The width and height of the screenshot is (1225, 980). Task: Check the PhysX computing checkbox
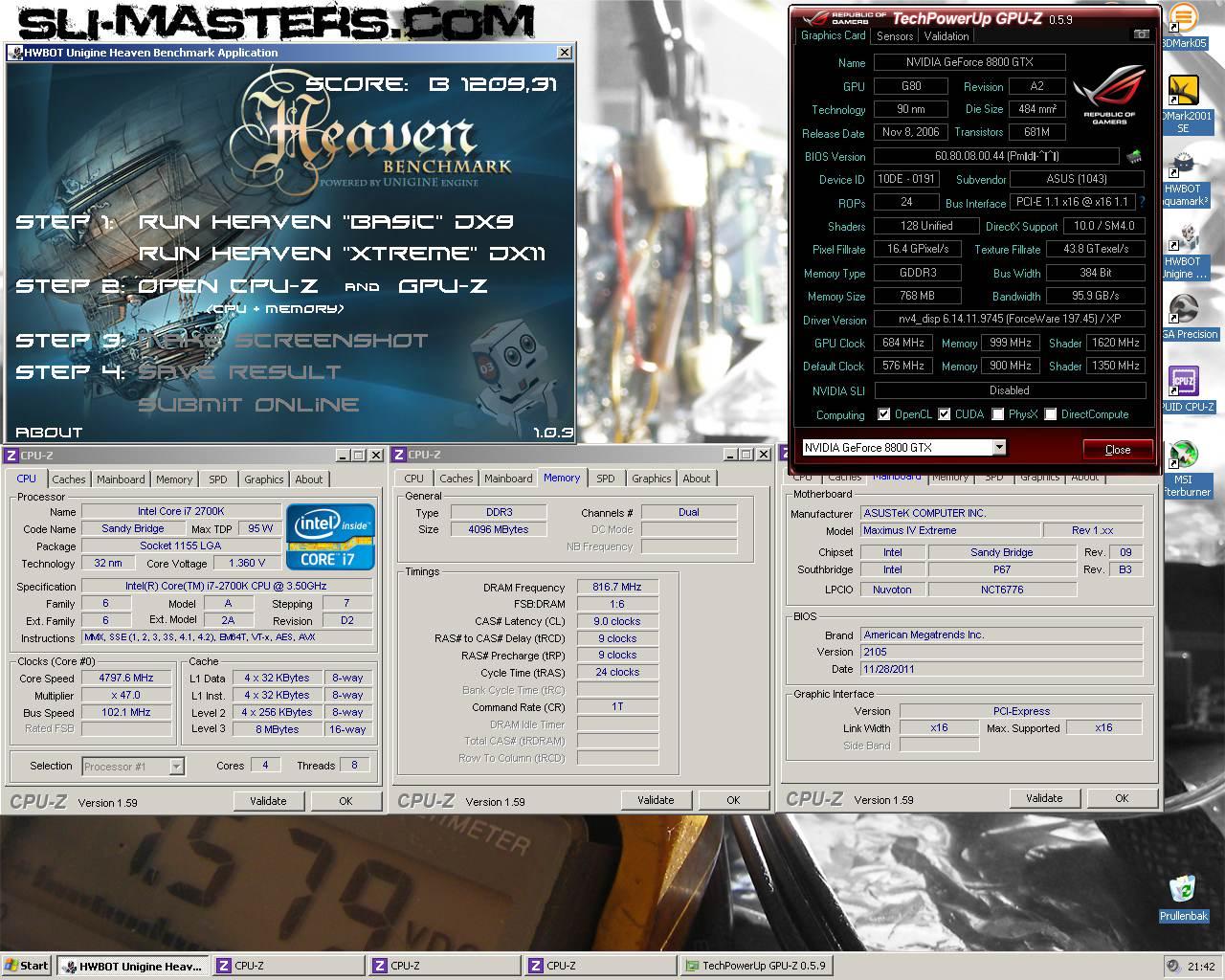(998, 414)
